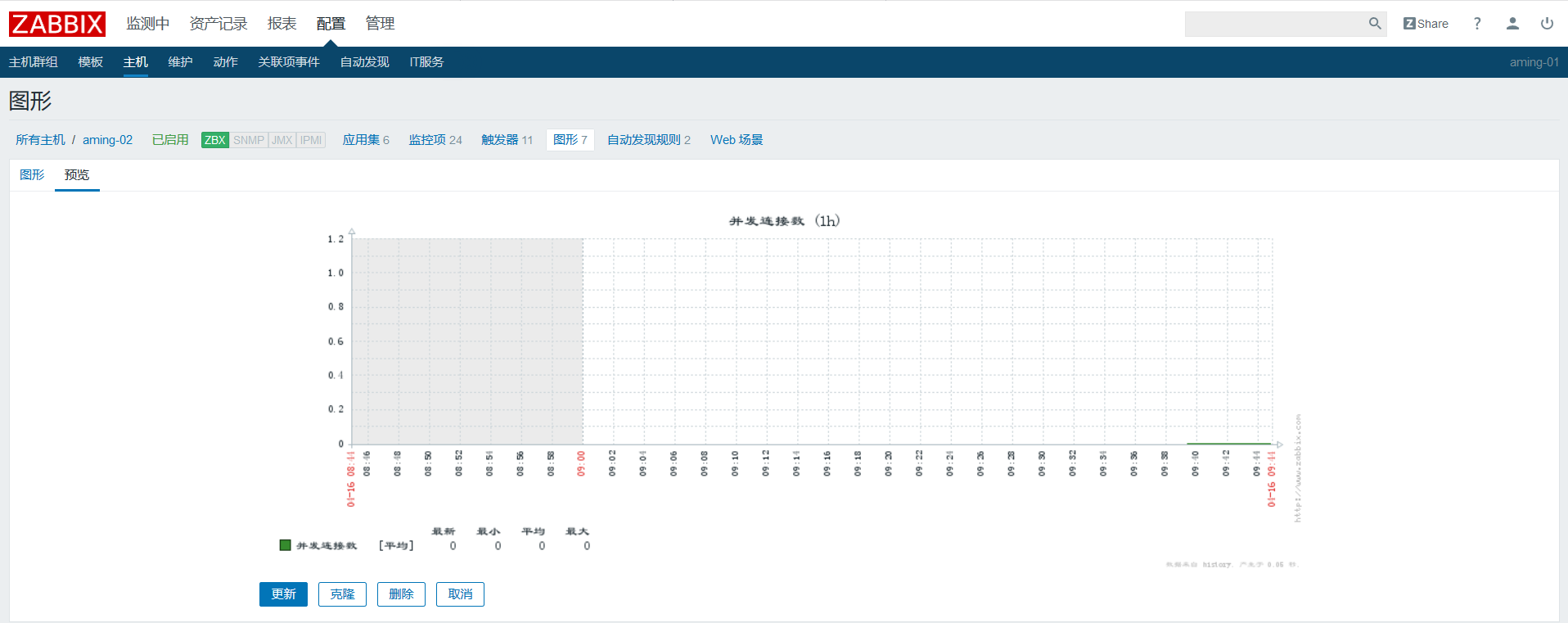Open the 监测中 top menu
This screenshot has width=1568, height=623.
tap(148, 24)
